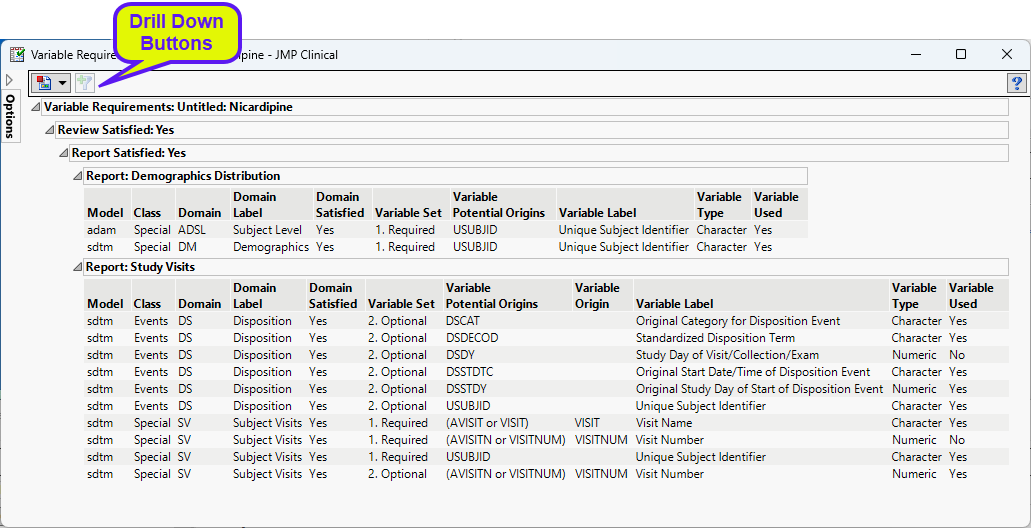
Task: Open the Help question mark icon
Action: click(1016, 83)
